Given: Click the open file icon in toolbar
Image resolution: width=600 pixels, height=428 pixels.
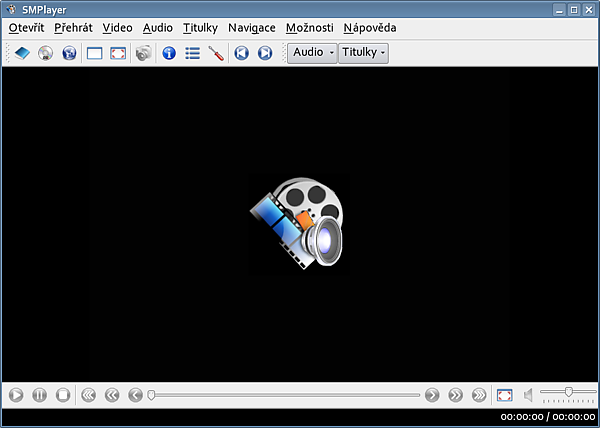Looking at the screenshot, I should point(21,53).
